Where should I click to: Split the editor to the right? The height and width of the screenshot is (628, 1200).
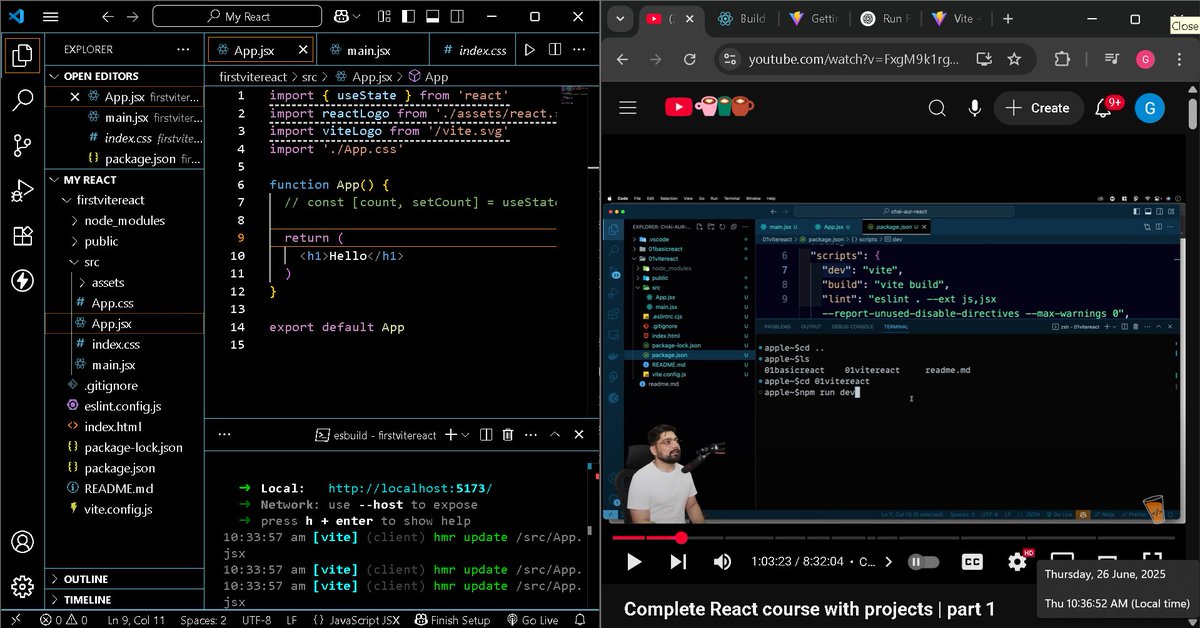[x=556, y=50]
